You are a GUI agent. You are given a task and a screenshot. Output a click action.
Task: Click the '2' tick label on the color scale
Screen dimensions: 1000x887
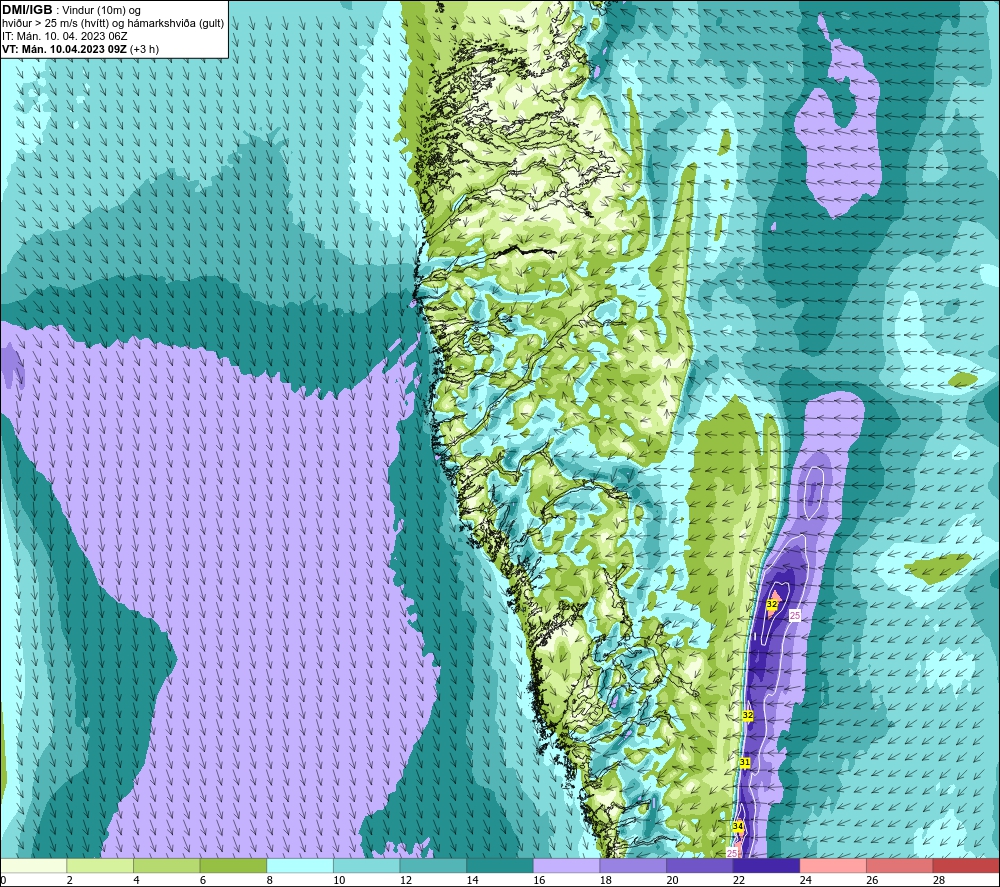(x=69, y=880)
